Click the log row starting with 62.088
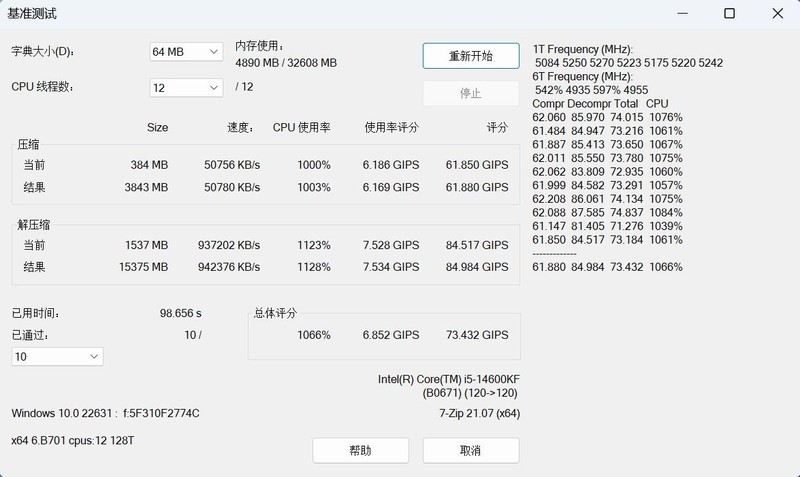 (x=607, y=212)
